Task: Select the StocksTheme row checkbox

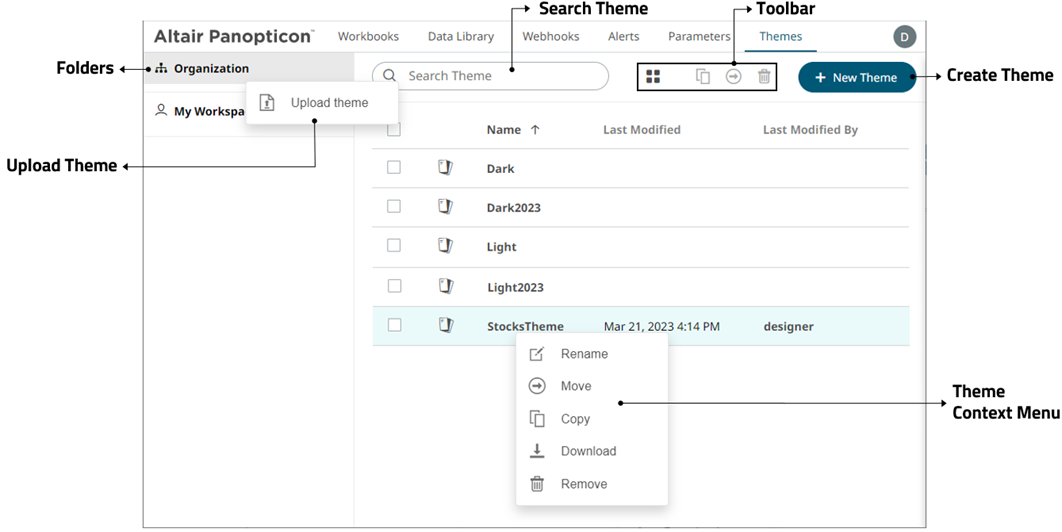Action: coord(394,325)
